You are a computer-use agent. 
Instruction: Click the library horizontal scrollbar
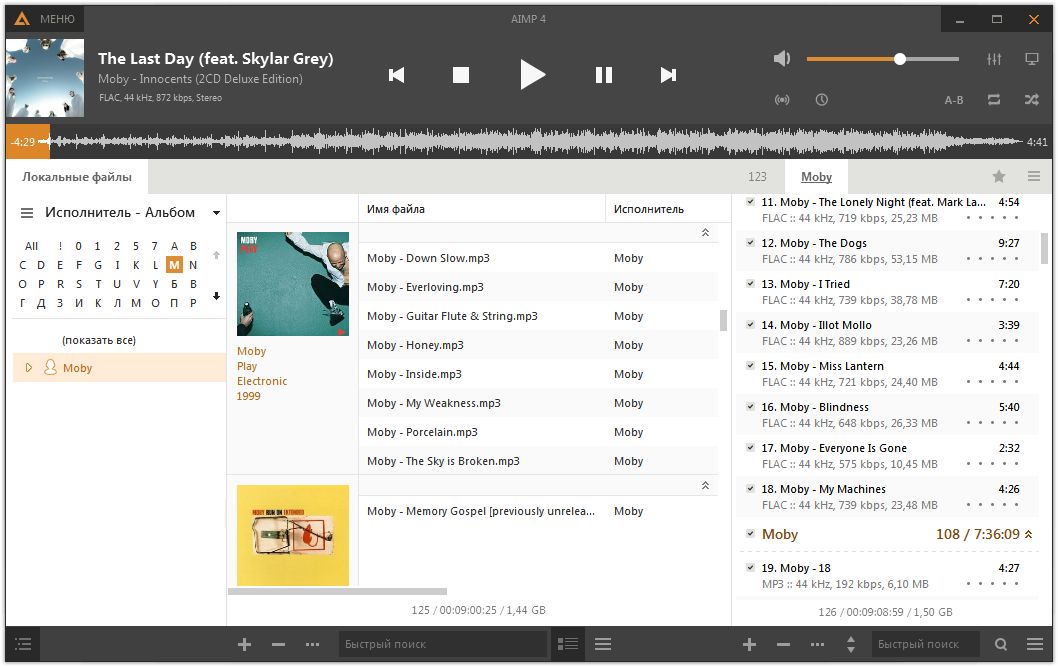pos(337,591)
